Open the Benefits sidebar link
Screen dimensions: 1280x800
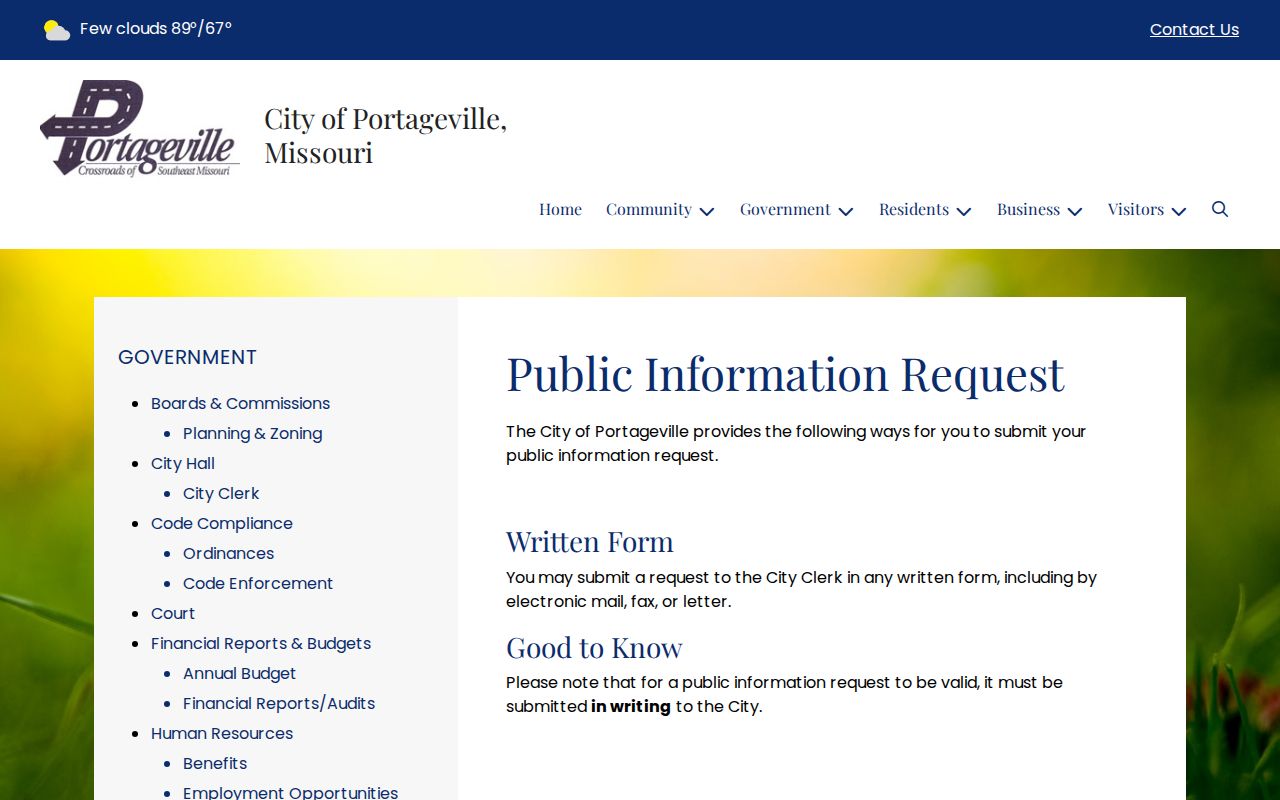[215, 763]
